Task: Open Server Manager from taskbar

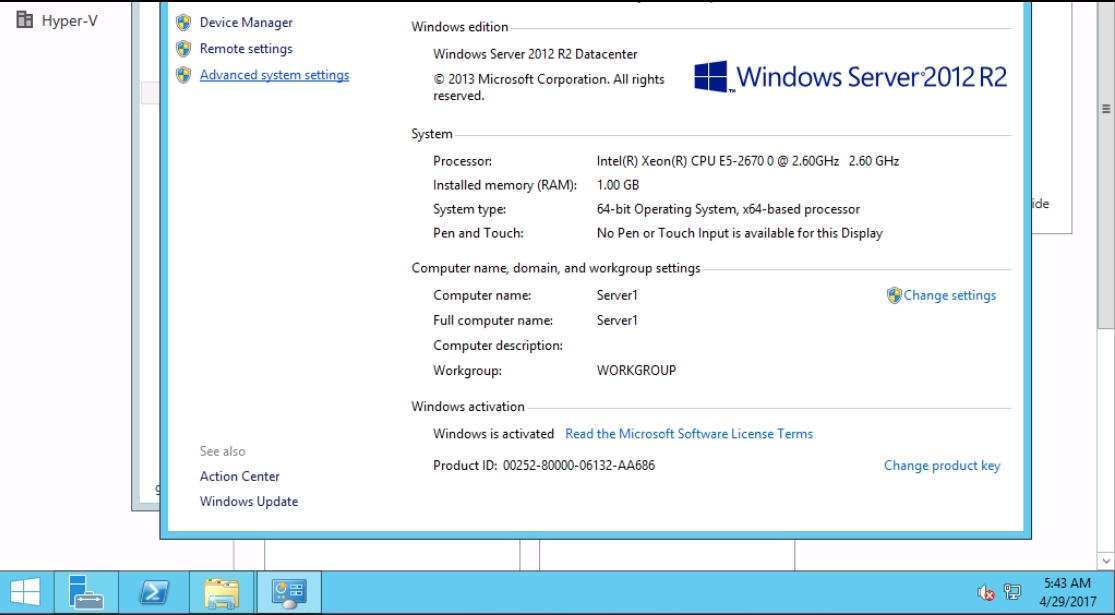Action: [86, 592]
